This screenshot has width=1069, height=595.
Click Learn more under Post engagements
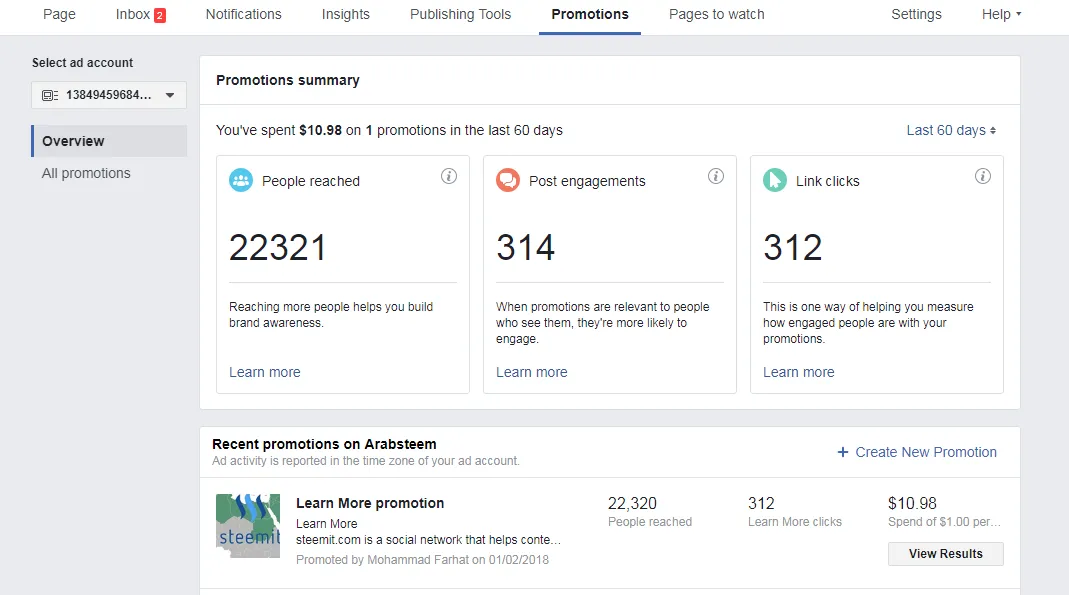pos(532,372)
